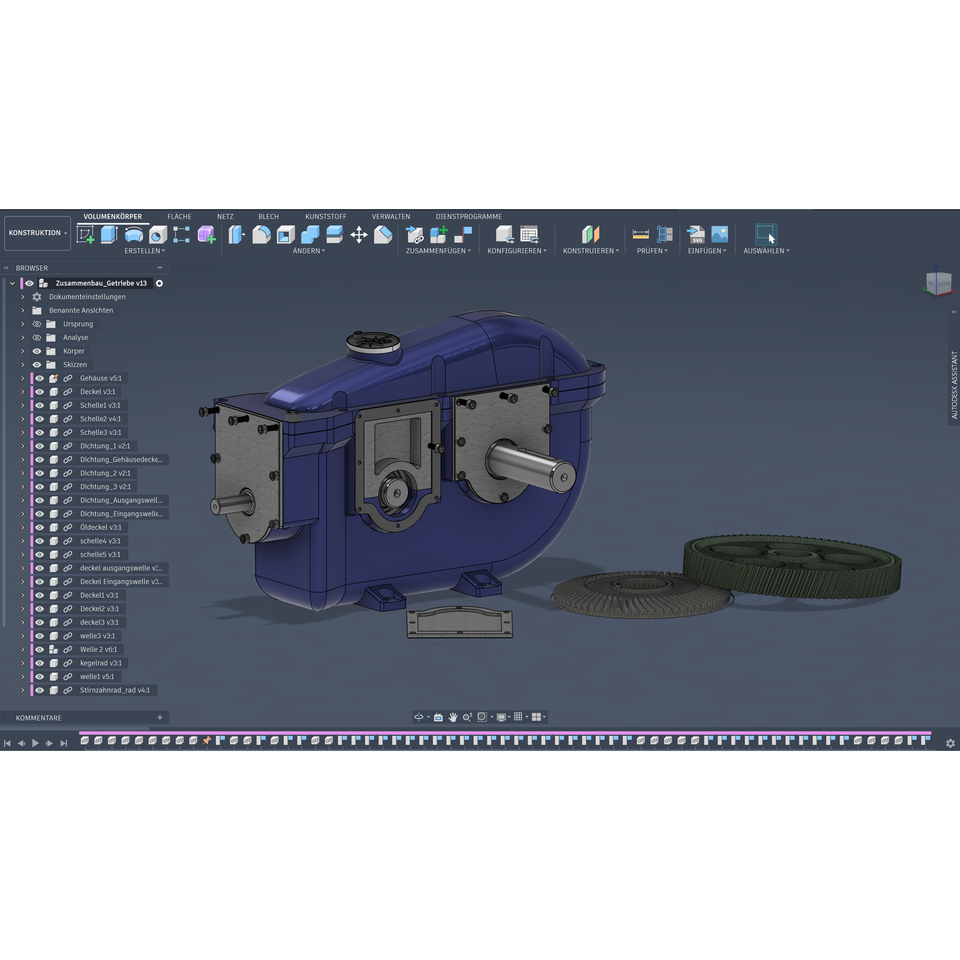Image resolution: width=960 pixels, height=960 pixels.
Task: Hide the Körper folder
Action: coord(37,351)
